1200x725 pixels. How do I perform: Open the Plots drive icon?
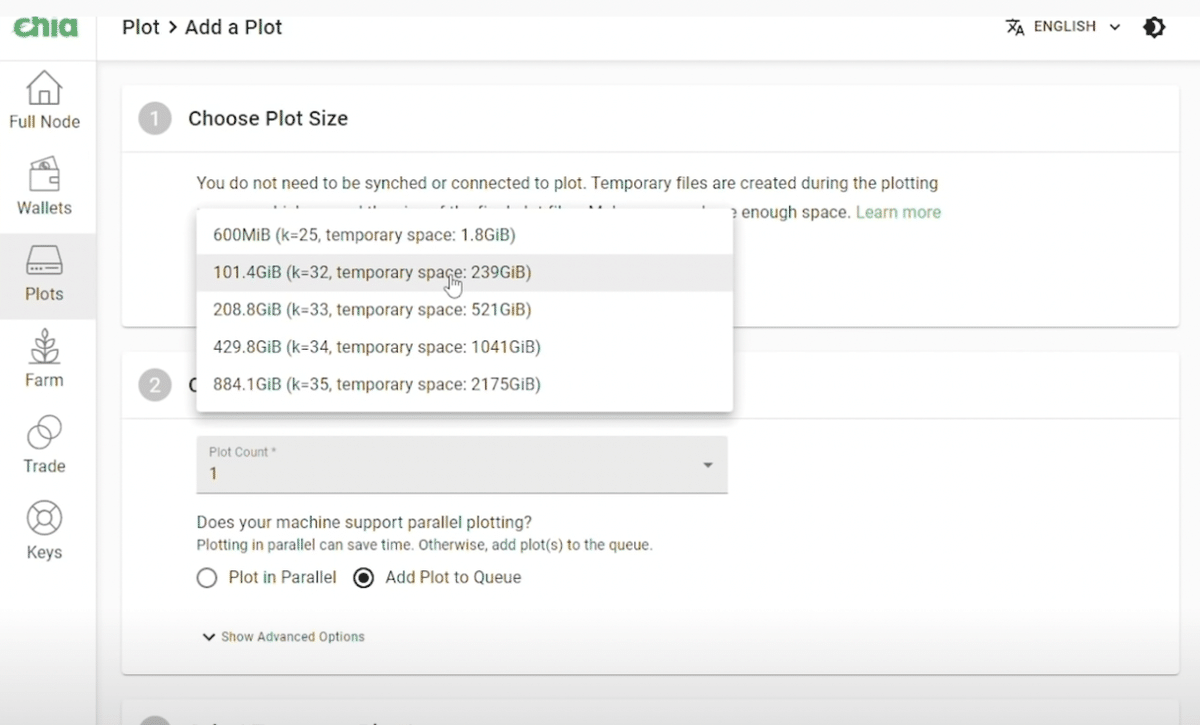44,261
